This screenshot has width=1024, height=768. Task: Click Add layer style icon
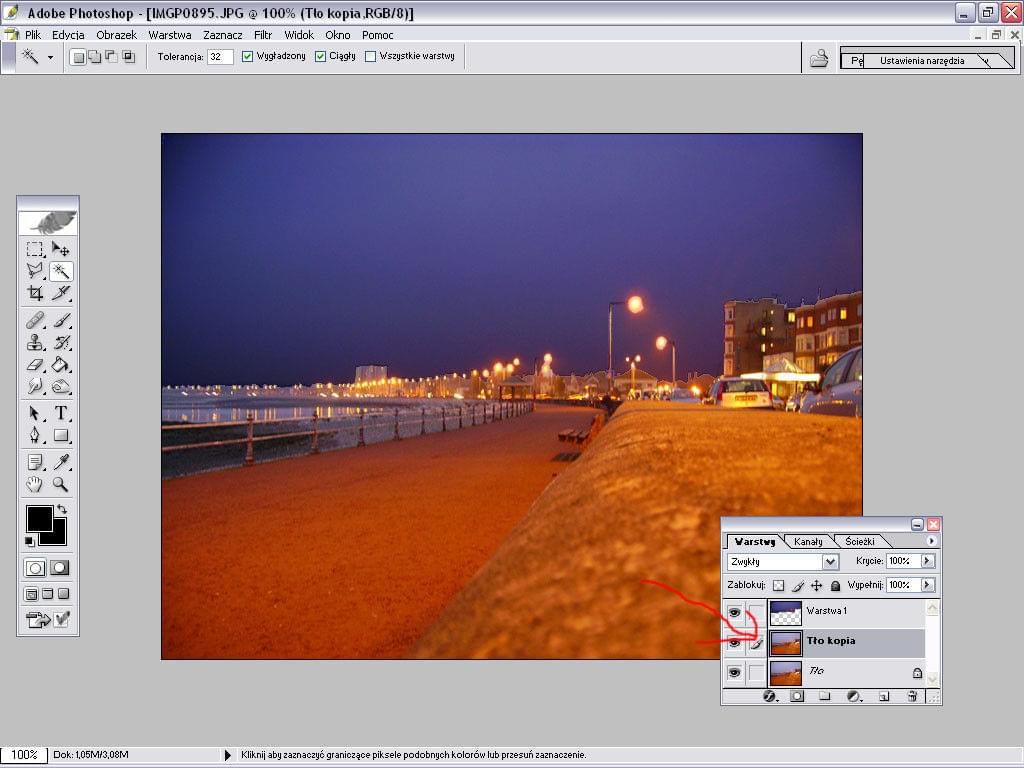coord(769,697)
